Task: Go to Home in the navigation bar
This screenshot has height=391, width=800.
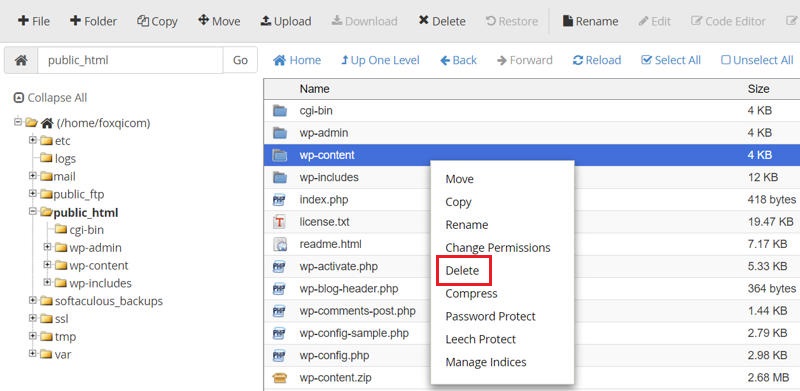Action: pos(297,60)
